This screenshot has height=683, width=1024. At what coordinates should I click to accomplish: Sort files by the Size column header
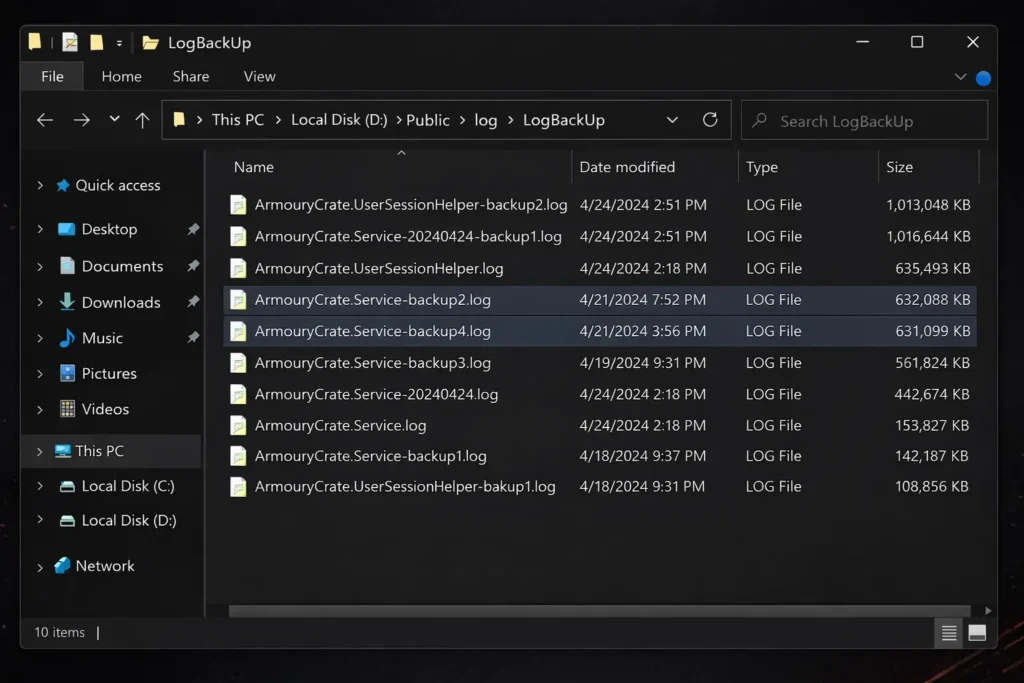point(900,166)
